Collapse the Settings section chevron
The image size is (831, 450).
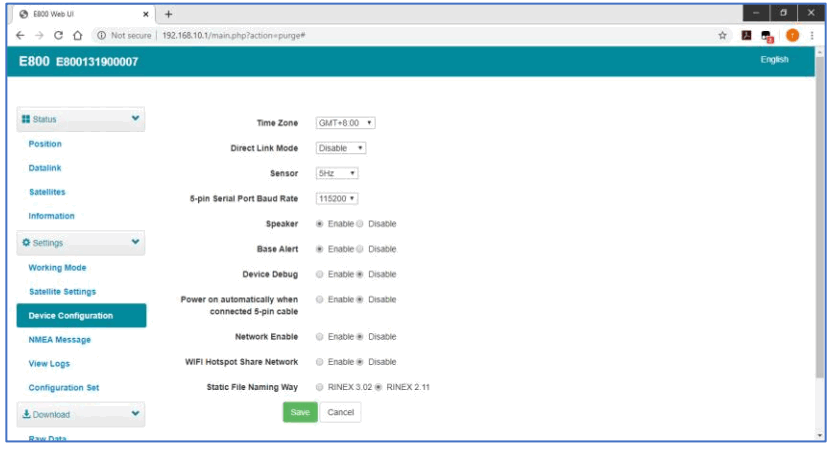[135, 242]
